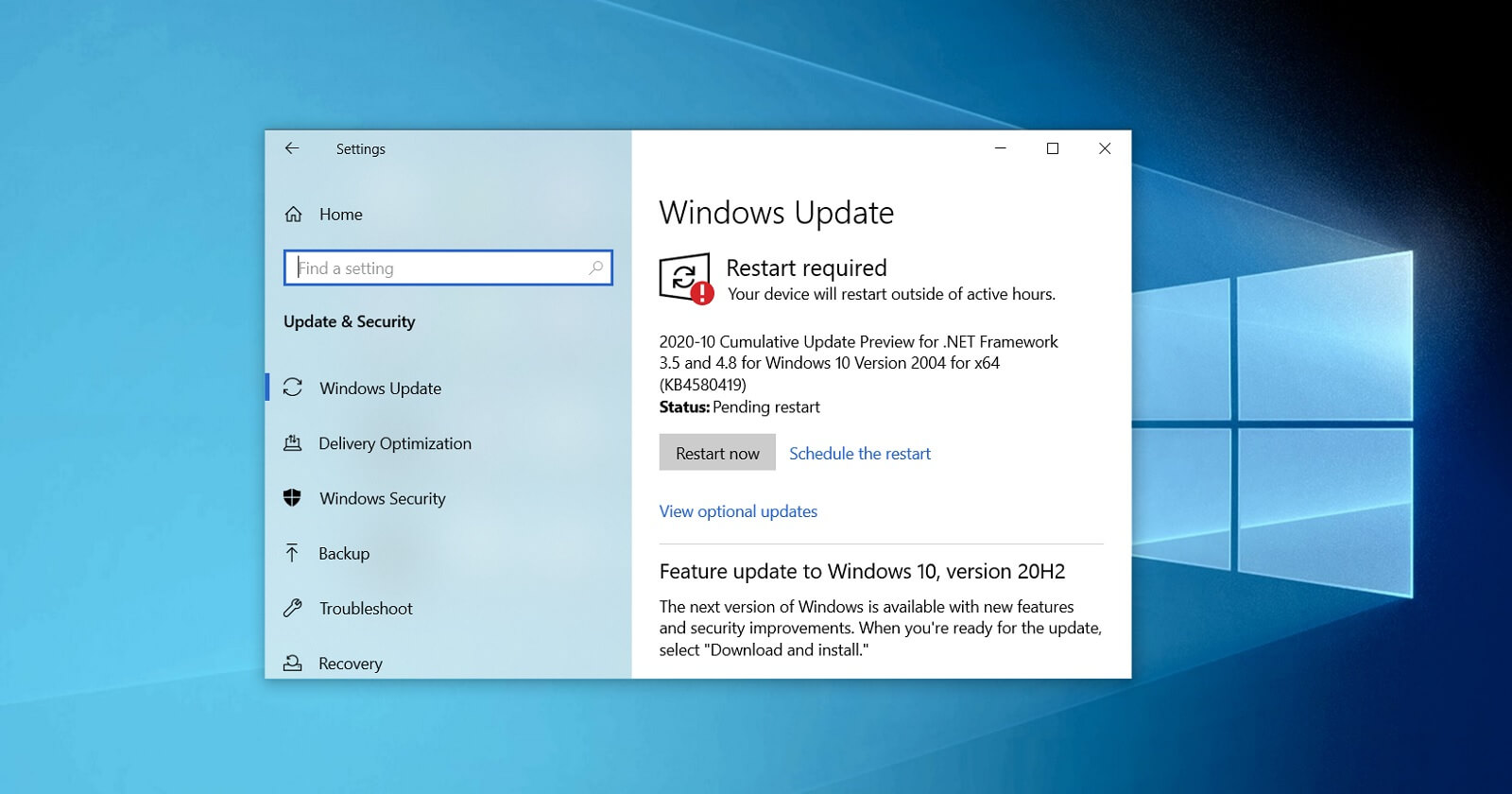1512x794 pixels.
Task: Click the View optional updates link
Action: pyautogui.click(x=738, y=511)
